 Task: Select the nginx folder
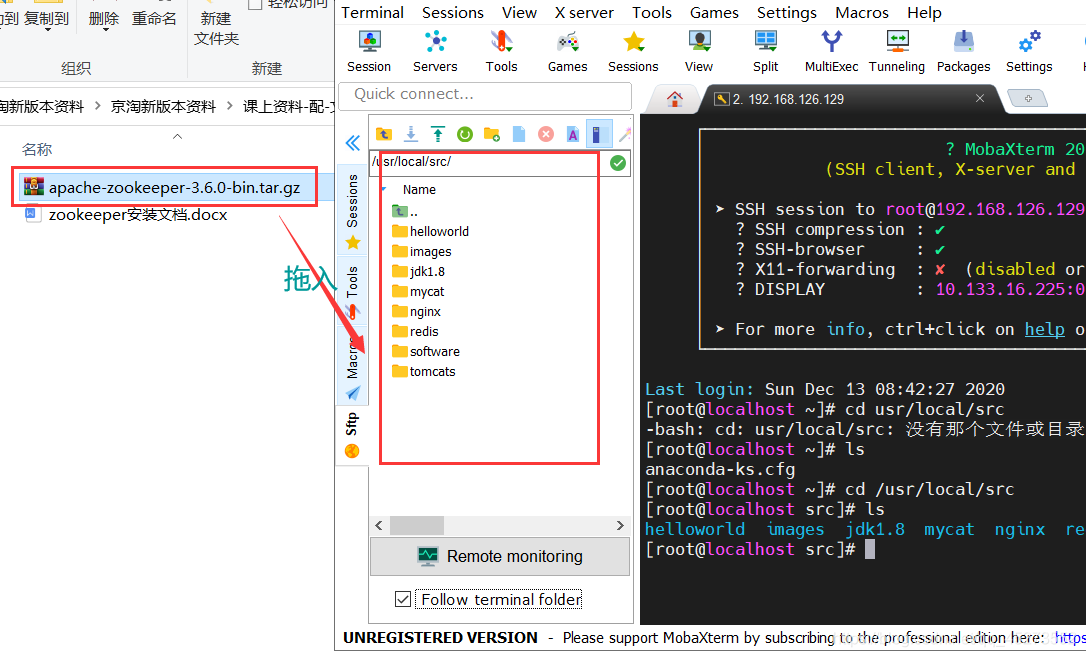point(416,312)
